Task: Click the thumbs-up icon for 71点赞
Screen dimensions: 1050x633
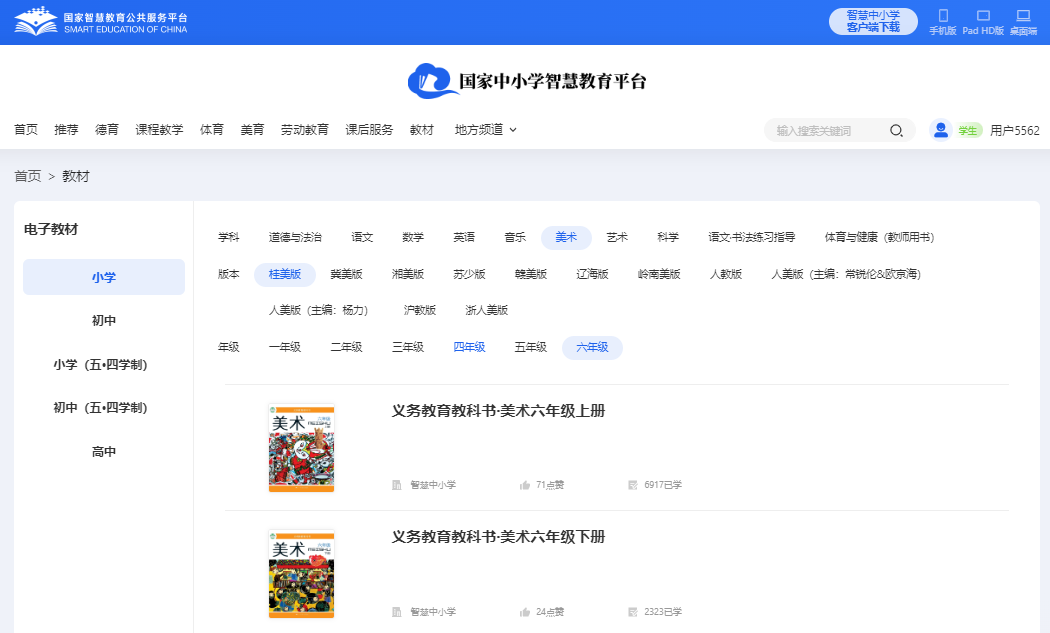Action: [x=525, y=485]
